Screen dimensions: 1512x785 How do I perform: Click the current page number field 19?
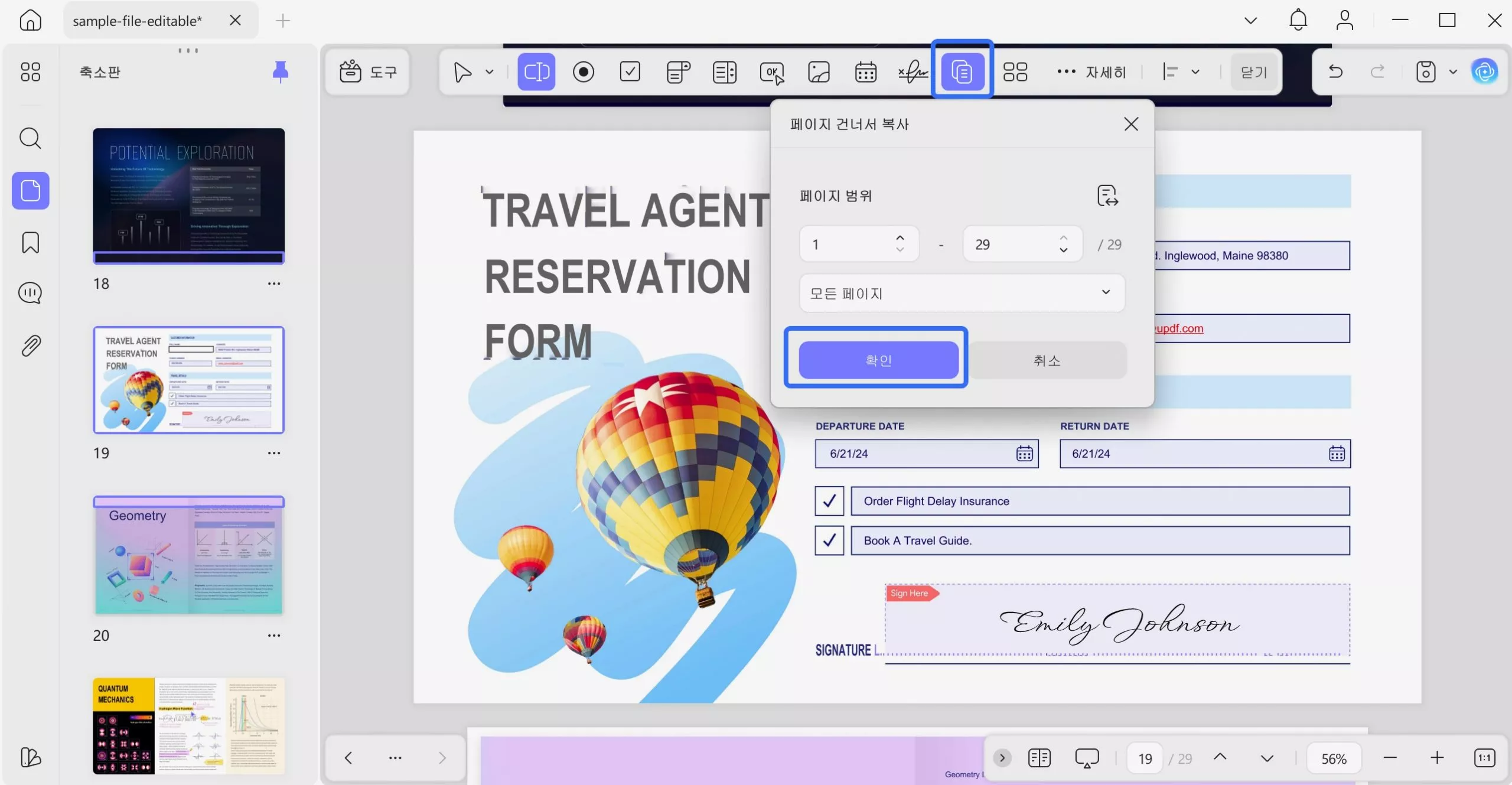[1145, 758]
